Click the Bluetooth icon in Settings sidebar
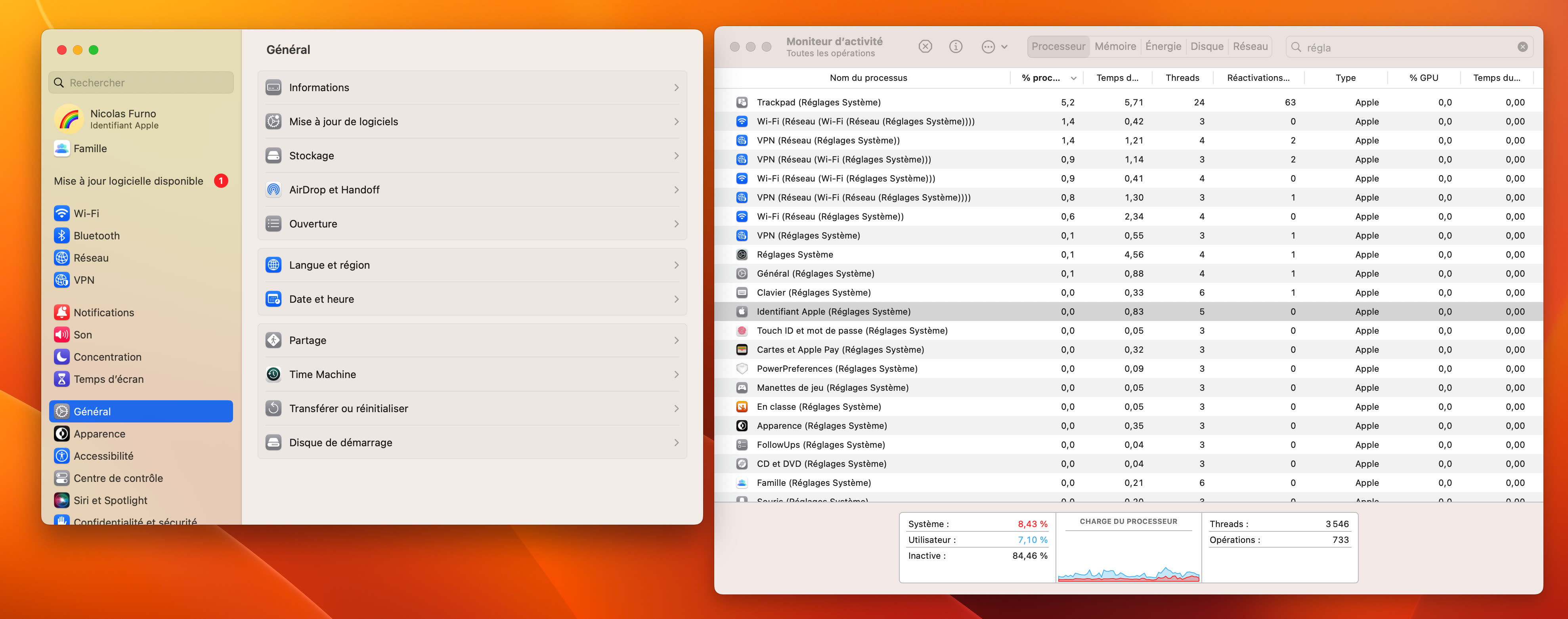This screenshot has height=619, width=1568. click(x=61, y=235)
